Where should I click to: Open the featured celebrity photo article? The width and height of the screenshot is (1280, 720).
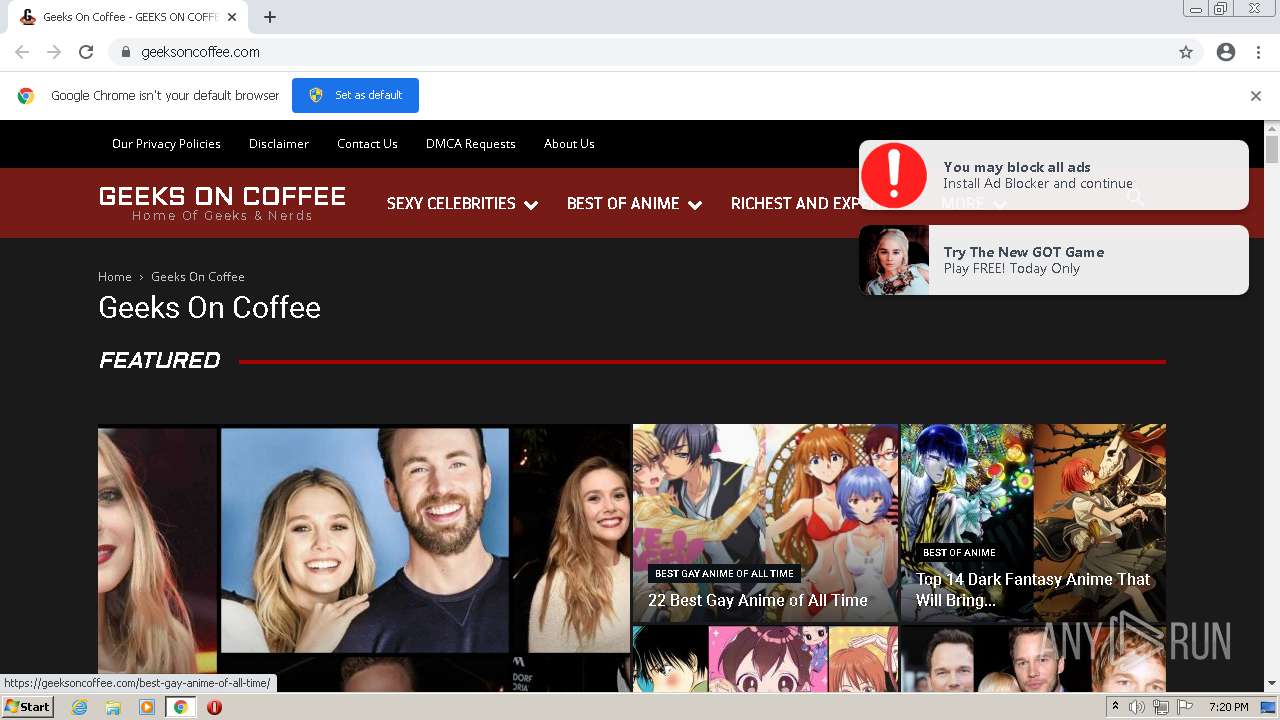point(364,558)
